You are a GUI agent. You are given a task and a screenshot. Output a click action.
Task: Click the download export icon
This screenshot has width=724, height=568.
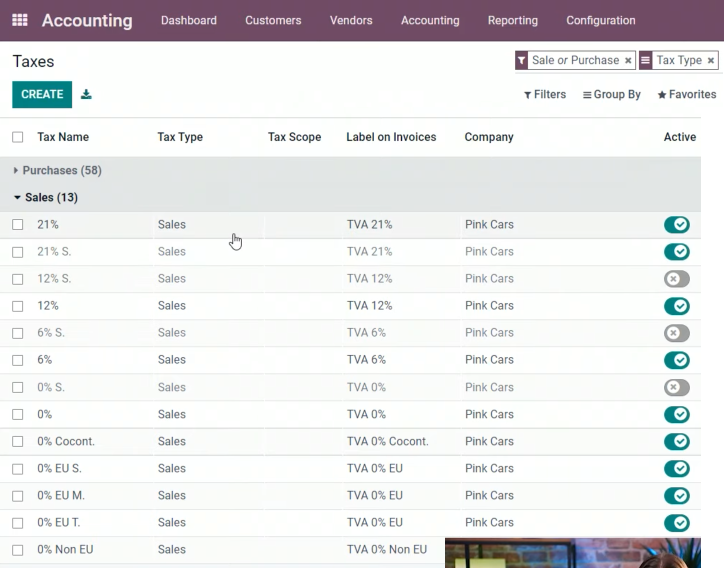[86, 94]
